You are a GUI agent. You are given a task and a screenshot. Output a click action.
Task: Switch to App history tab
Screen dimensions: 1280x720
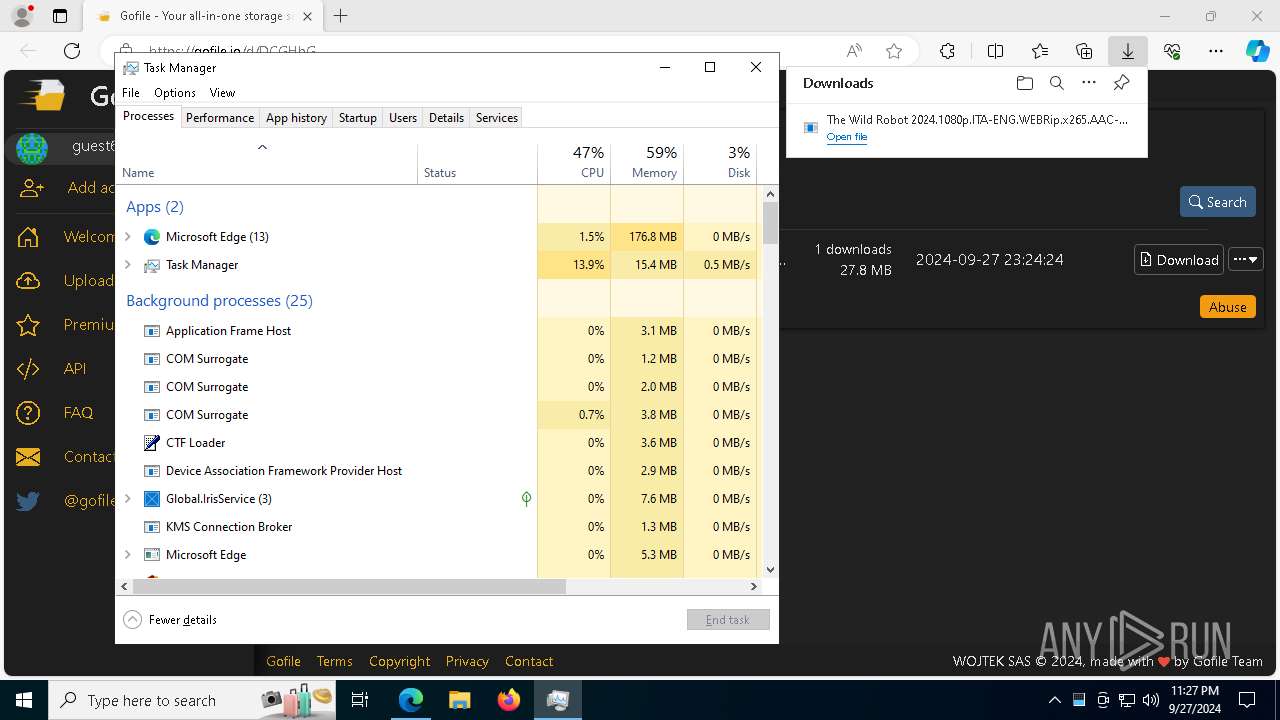pyautogui.click(x=296, y=118)
